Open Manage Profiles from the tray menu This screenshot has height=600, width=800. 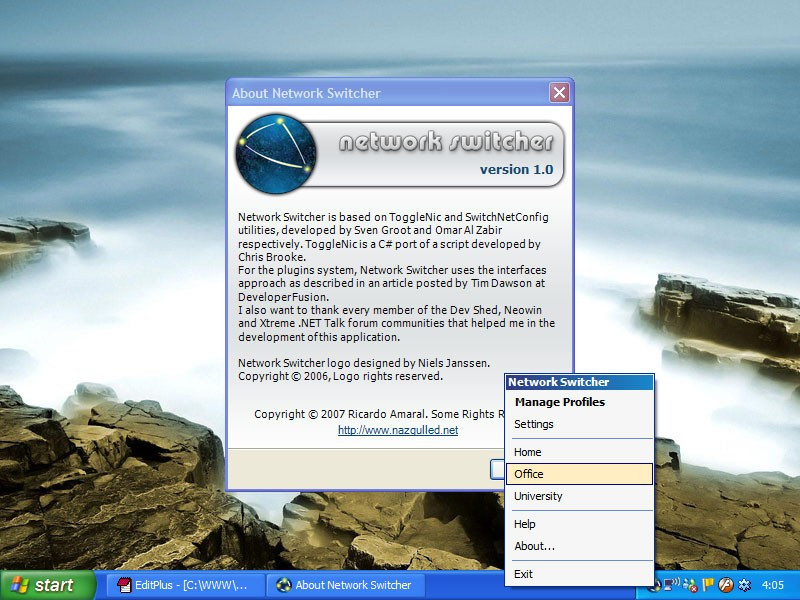[579, 402]
